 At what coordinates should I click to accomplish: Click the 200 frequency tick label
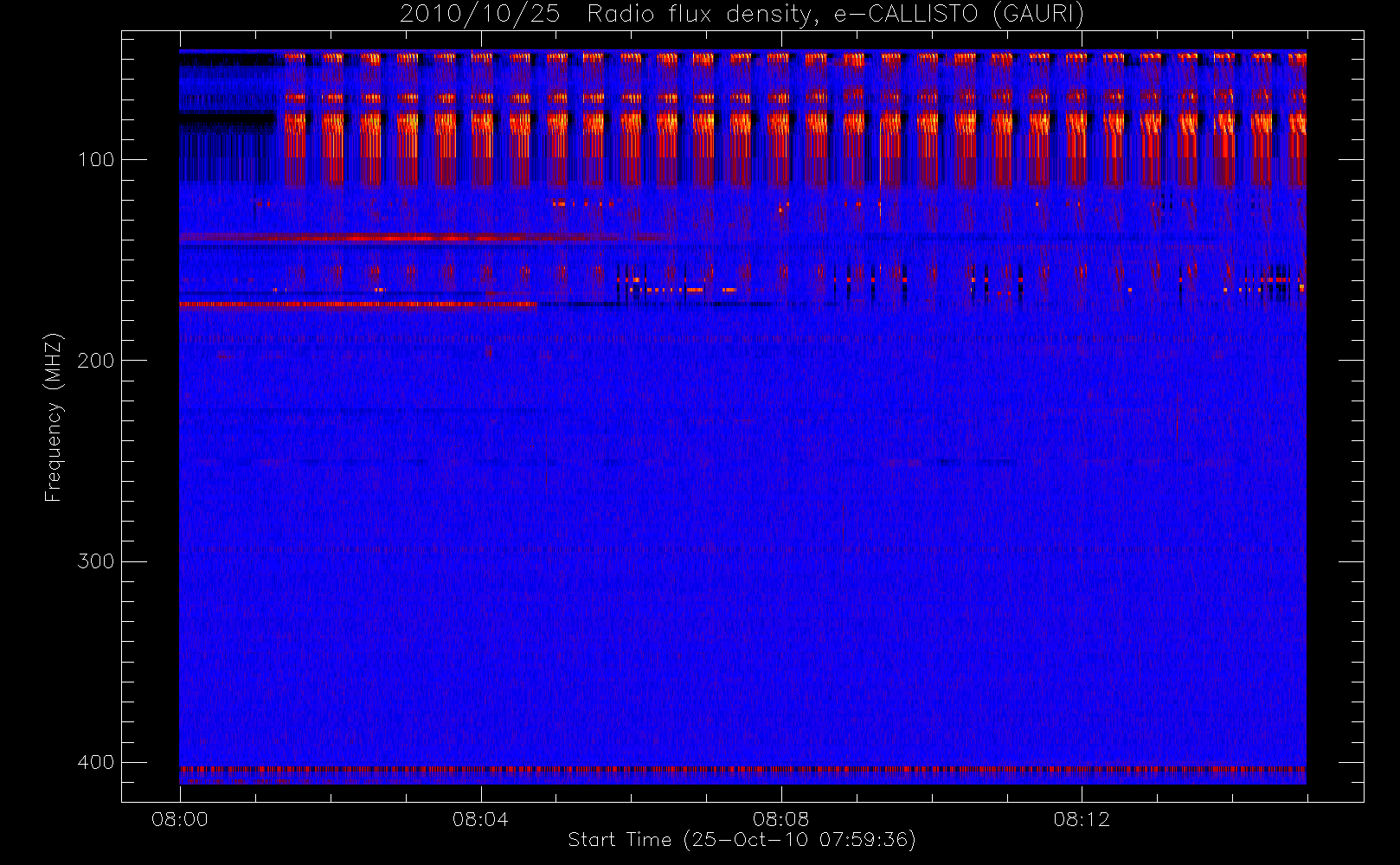click(95, 361)
